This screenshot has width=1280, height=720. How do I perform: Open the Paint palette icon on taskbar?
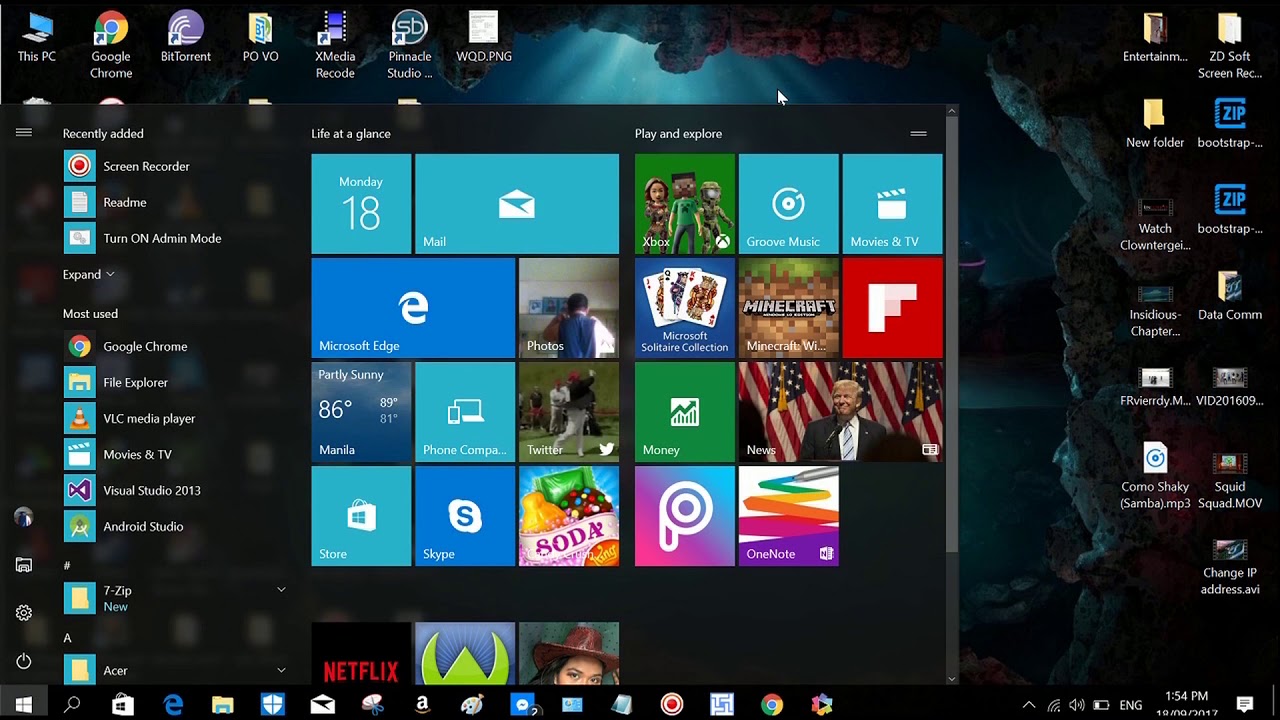pos(472,704)
